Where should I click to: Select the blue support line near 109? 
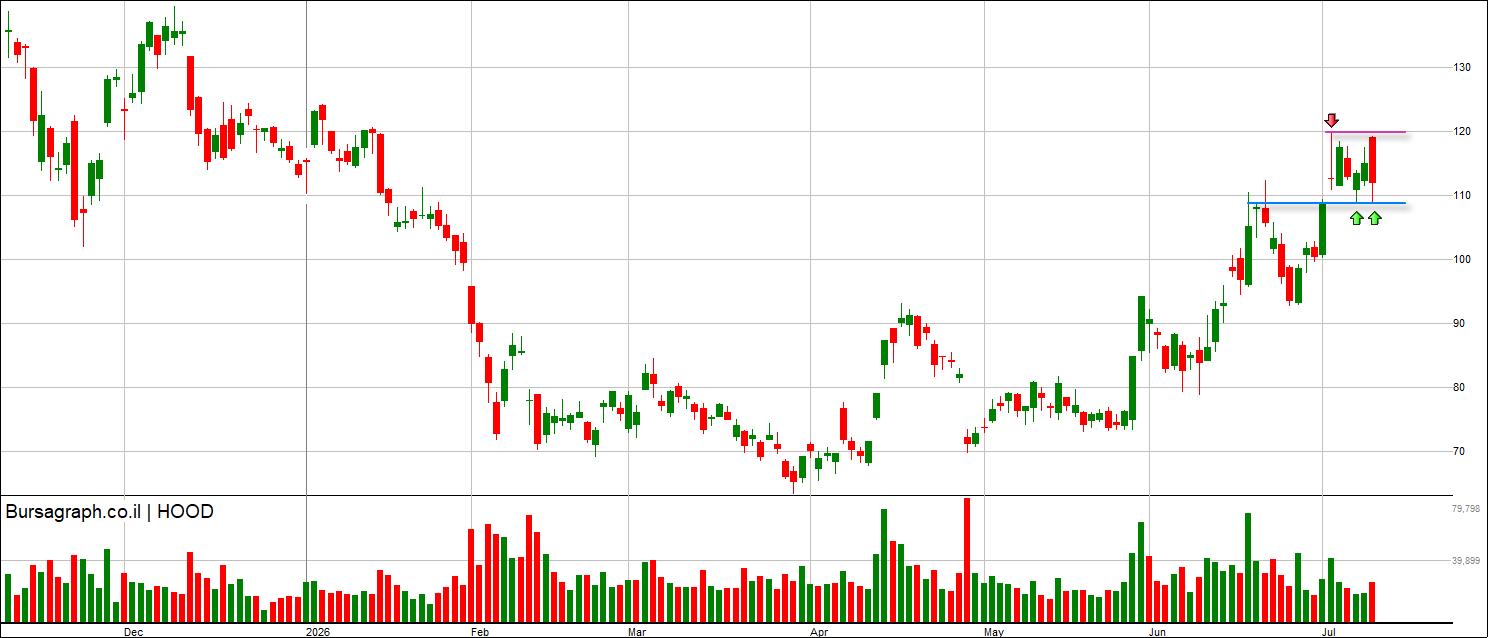1327,203
